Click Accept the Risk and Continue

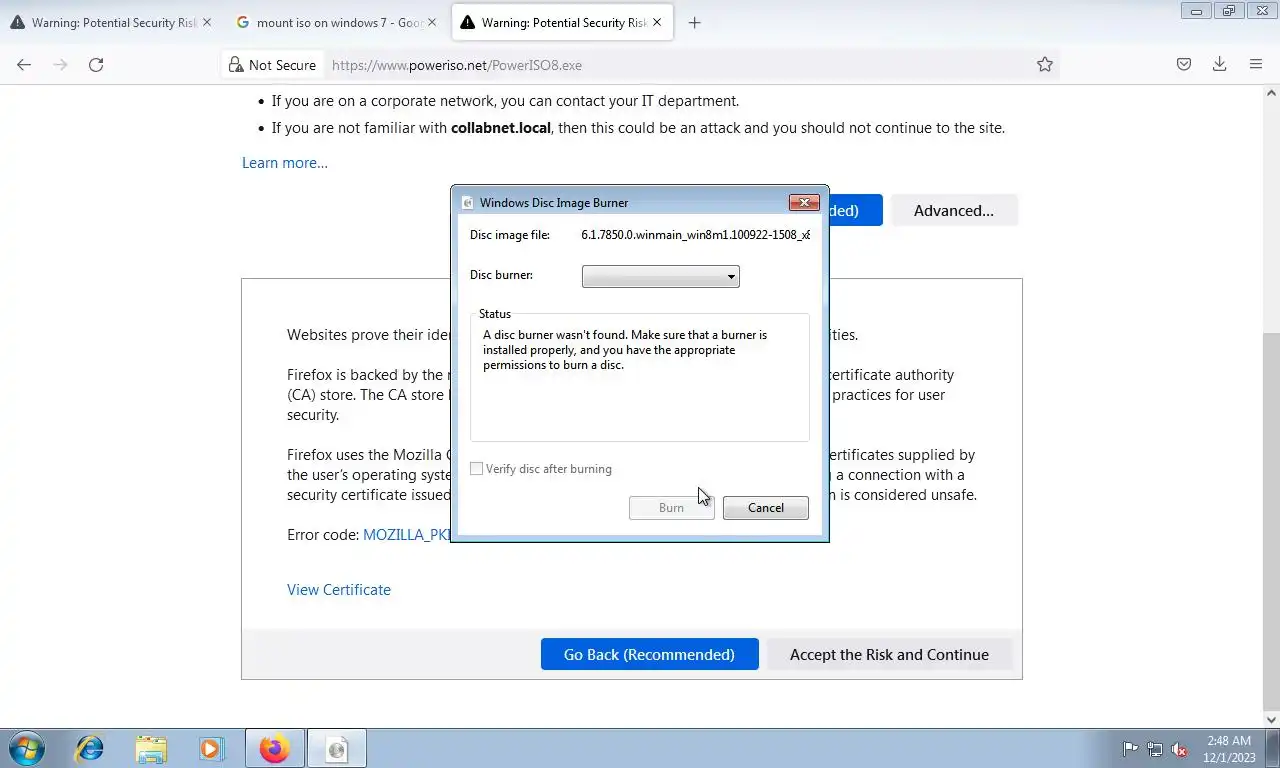coord(889,654)
